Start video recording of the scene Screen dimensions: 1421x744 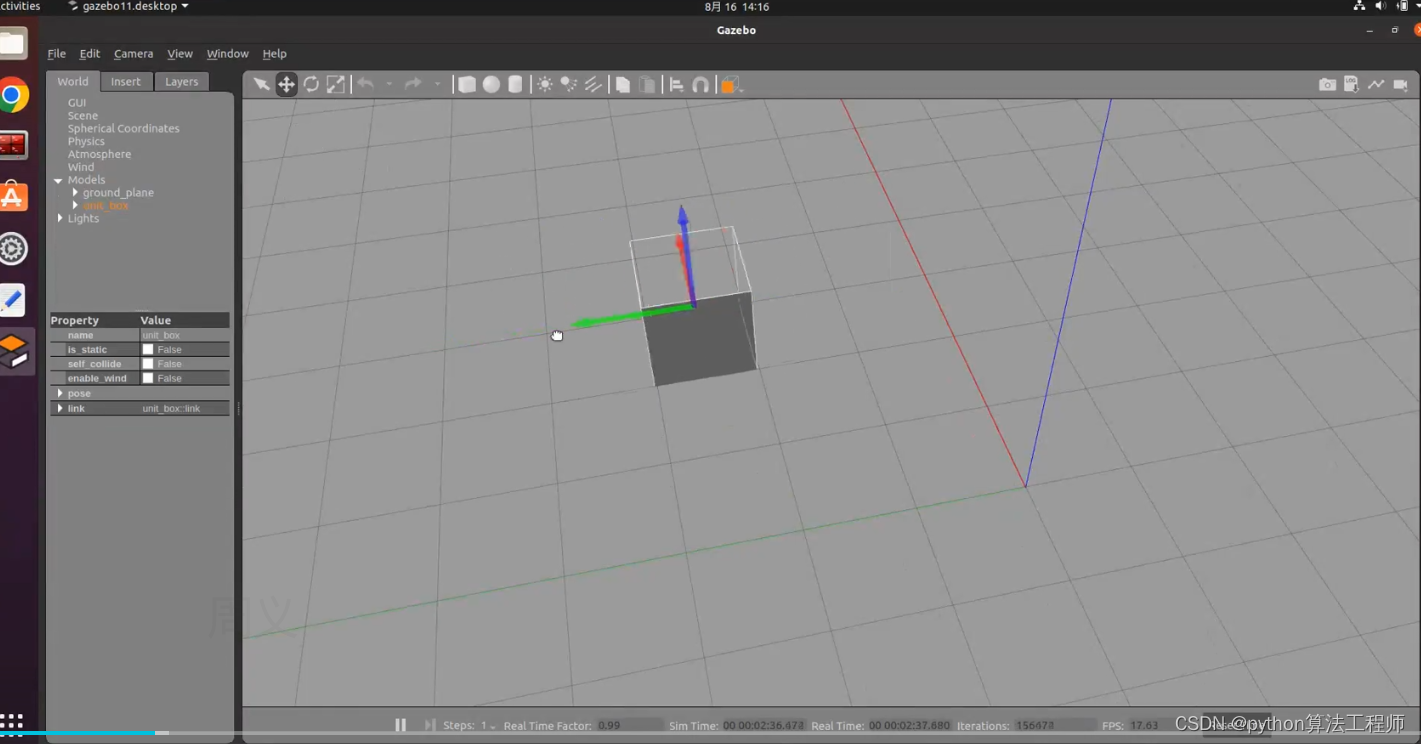(x=1400, y=85)
